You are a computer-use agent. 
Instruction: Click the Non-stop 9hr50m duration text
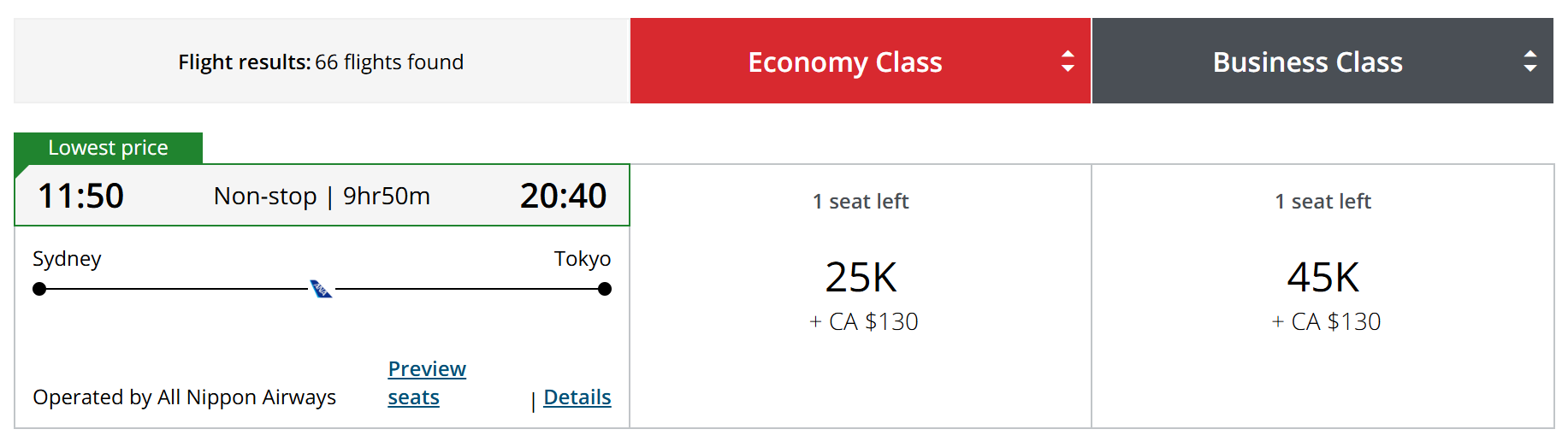point(322,197)
